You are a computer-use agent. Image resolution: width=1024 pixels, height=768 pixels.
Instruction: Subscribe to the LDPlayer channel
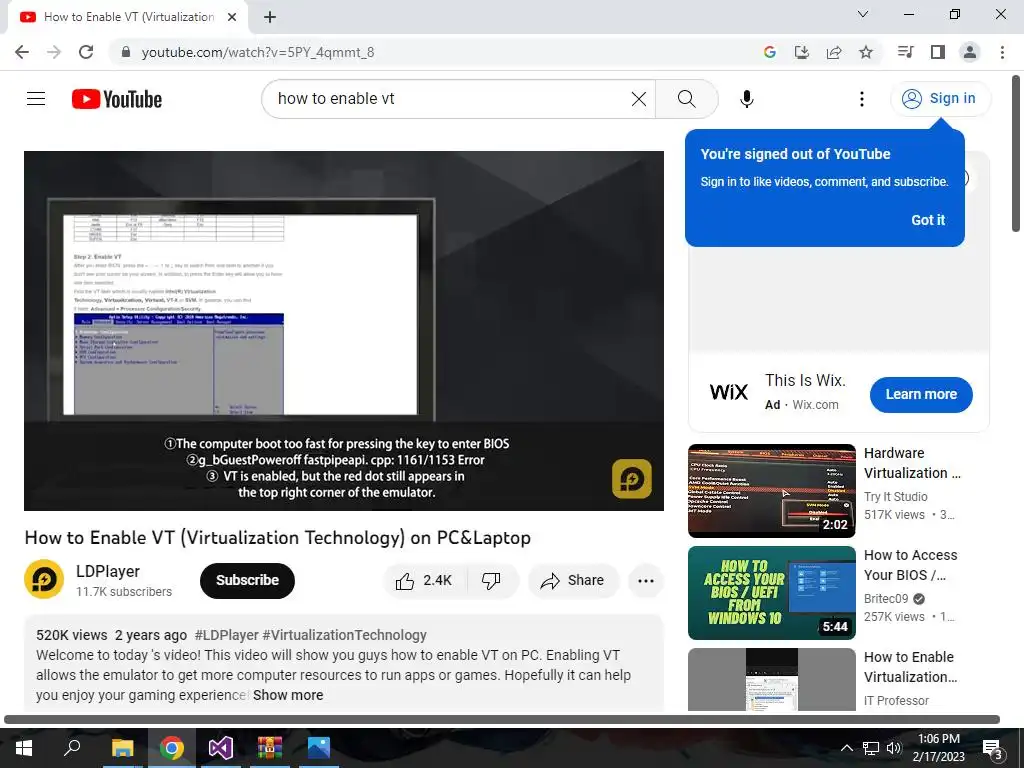point(247,580)
